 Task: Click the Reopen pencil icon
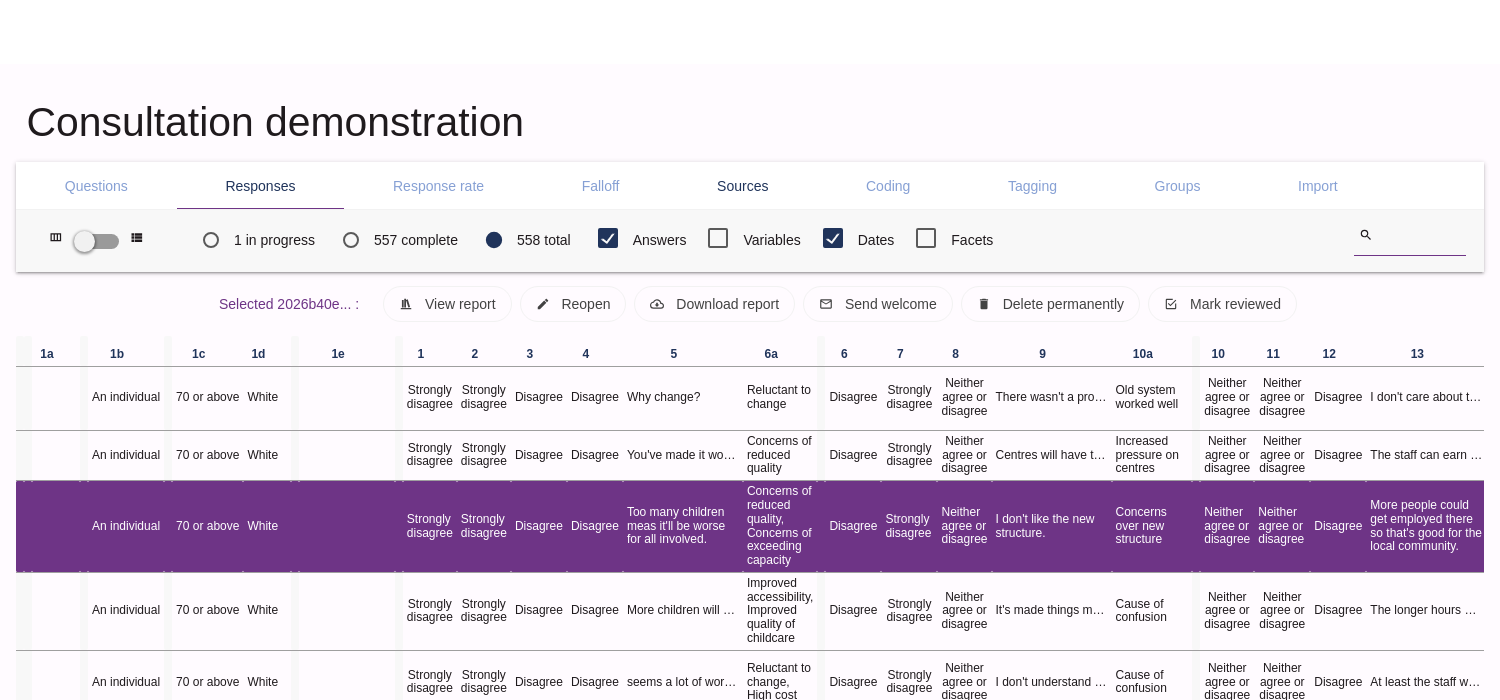543,304
